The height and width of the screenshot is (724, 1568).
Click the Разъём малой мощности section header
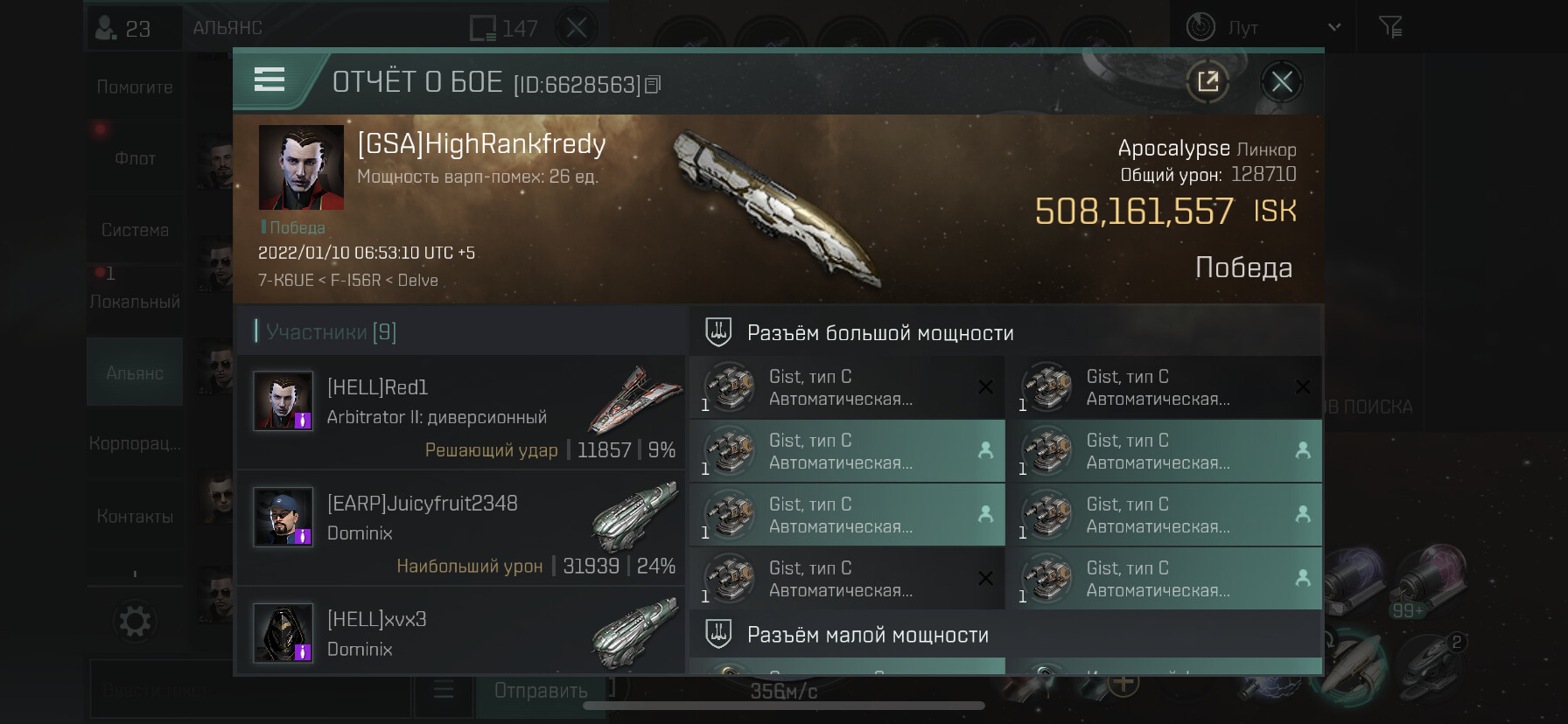(867, 635)
